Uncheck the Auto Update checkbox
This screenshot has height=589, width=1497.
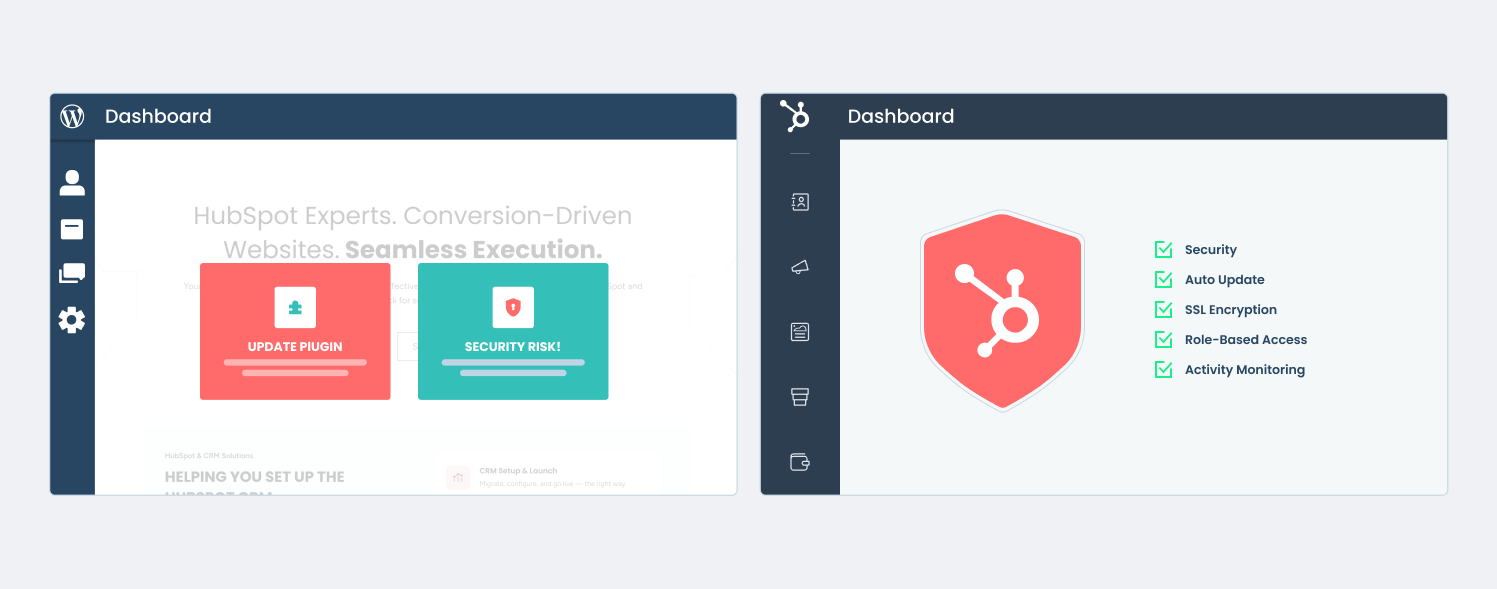click(1163, 279)
